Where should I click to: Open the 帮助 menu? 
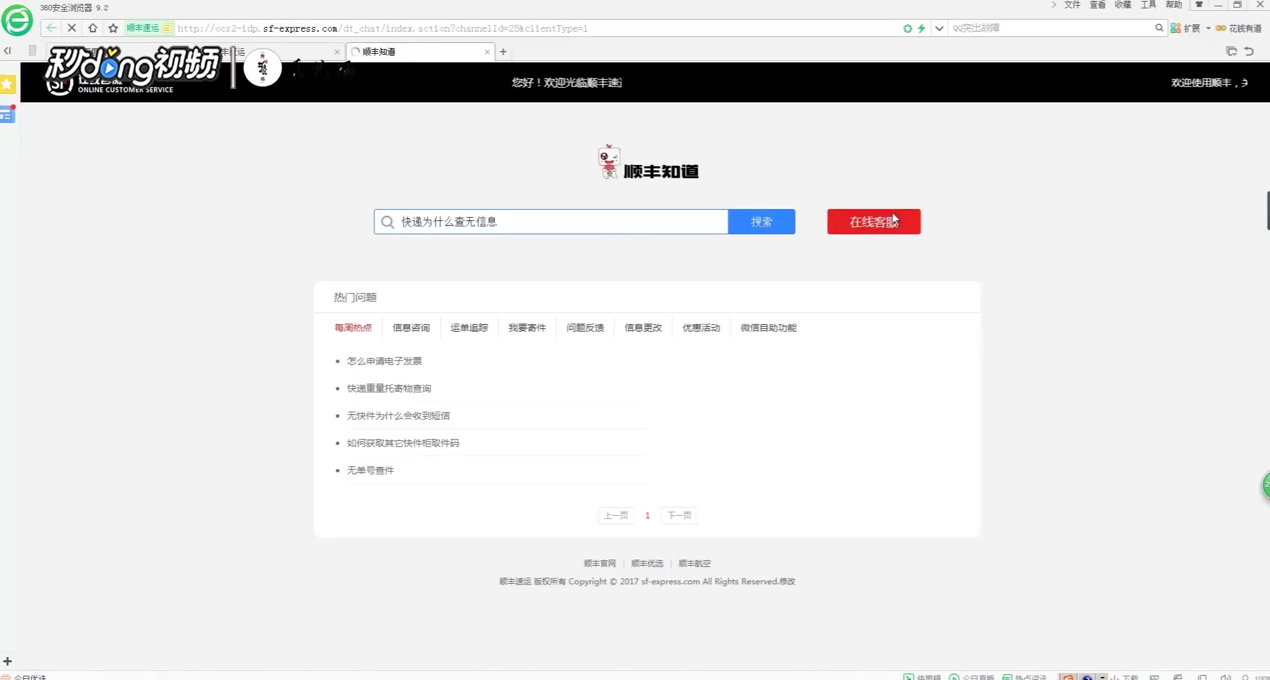(x=1174, y=5)
